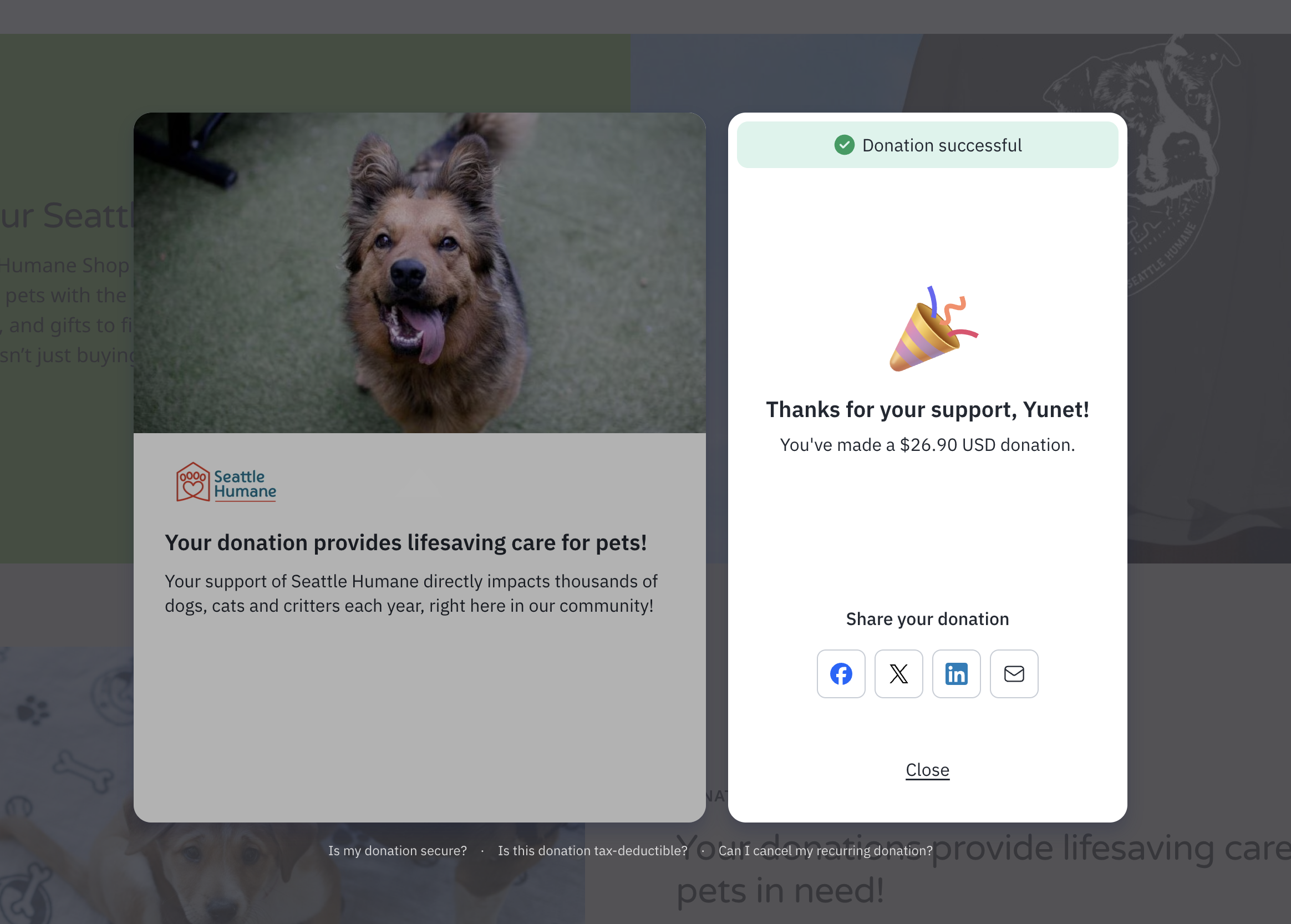Open 'Is this donation tax-deductible?' FAQ
Screen dimensions: 1291x924
[x=592, y=851]
